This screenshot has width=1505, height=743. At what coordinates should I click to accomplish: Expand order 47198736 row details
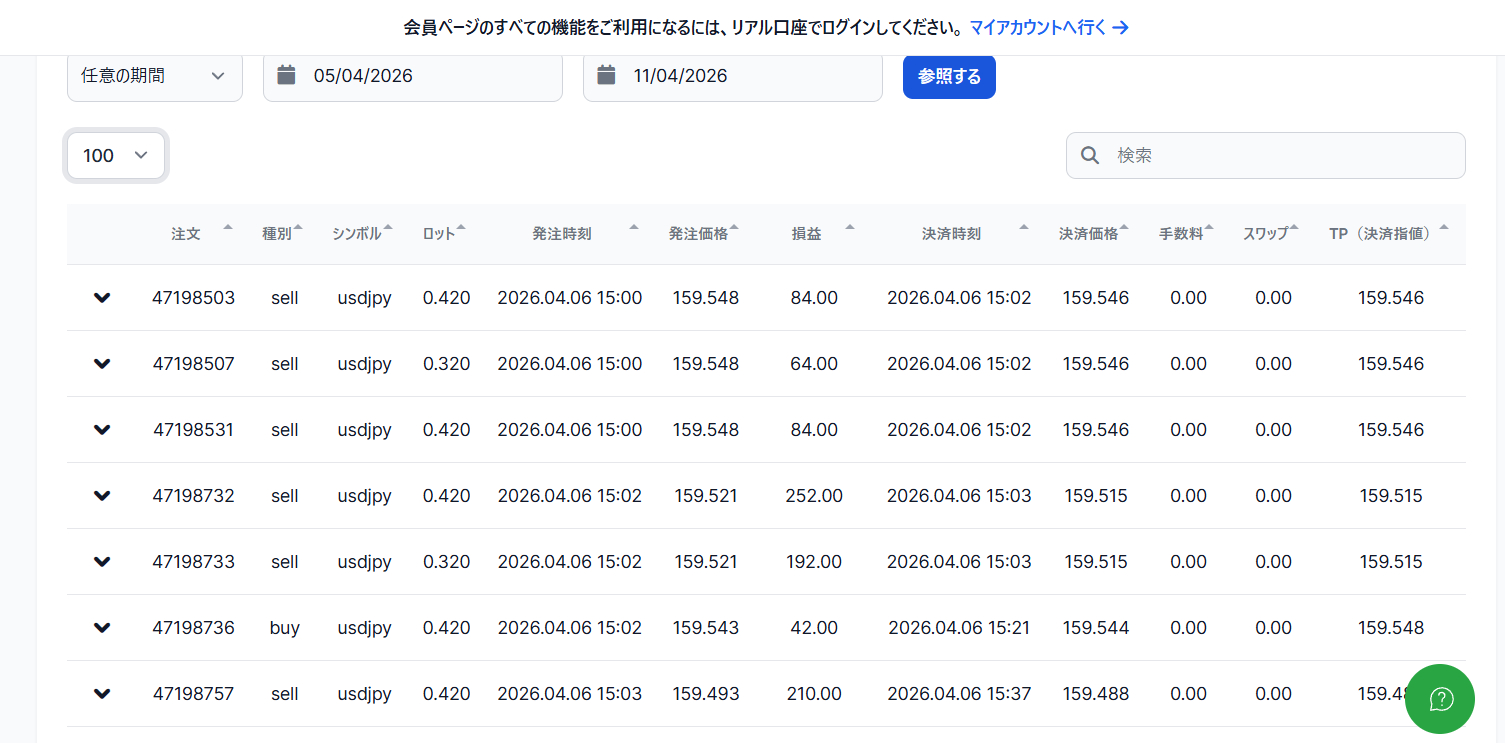102,628
